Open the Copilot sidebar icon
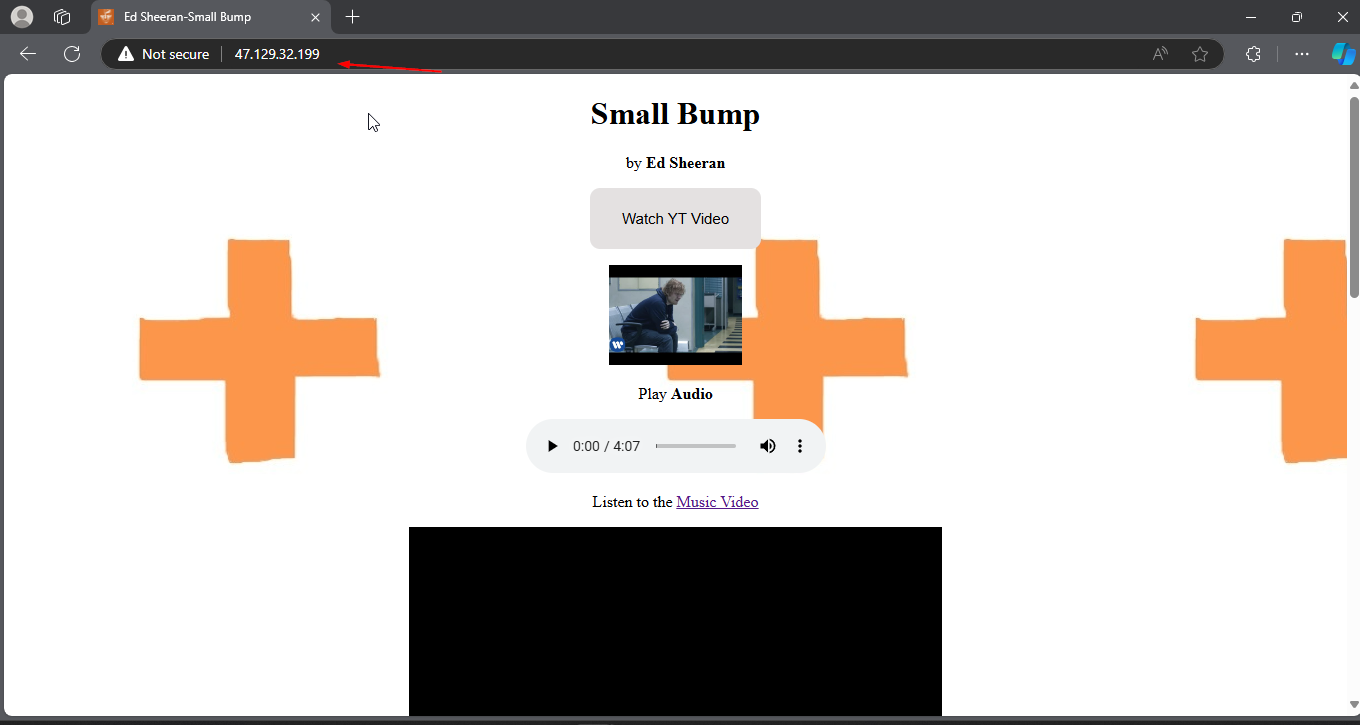The image size is (1360, 725). coord(1342,54)
